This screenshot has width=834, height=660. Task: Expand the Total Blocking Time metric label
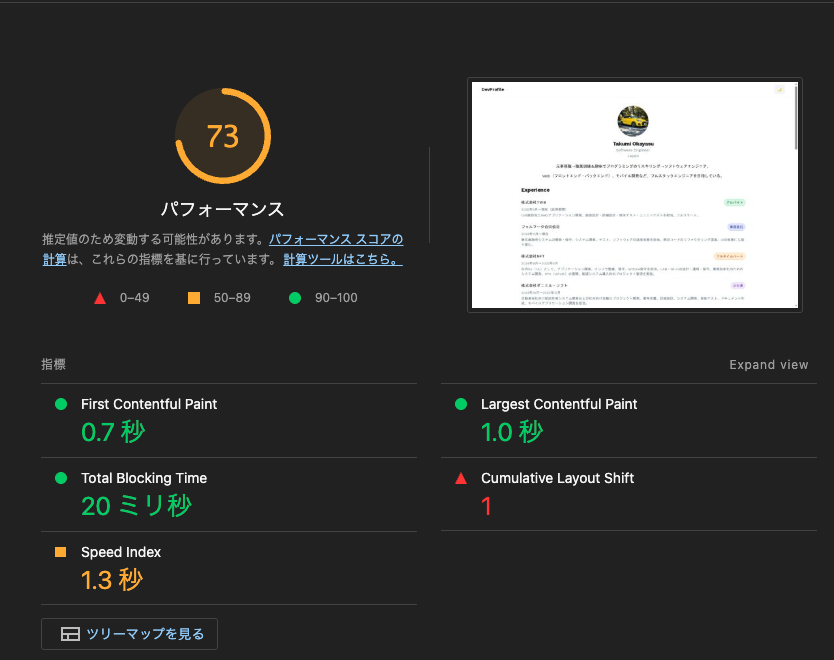pos(144,478)
